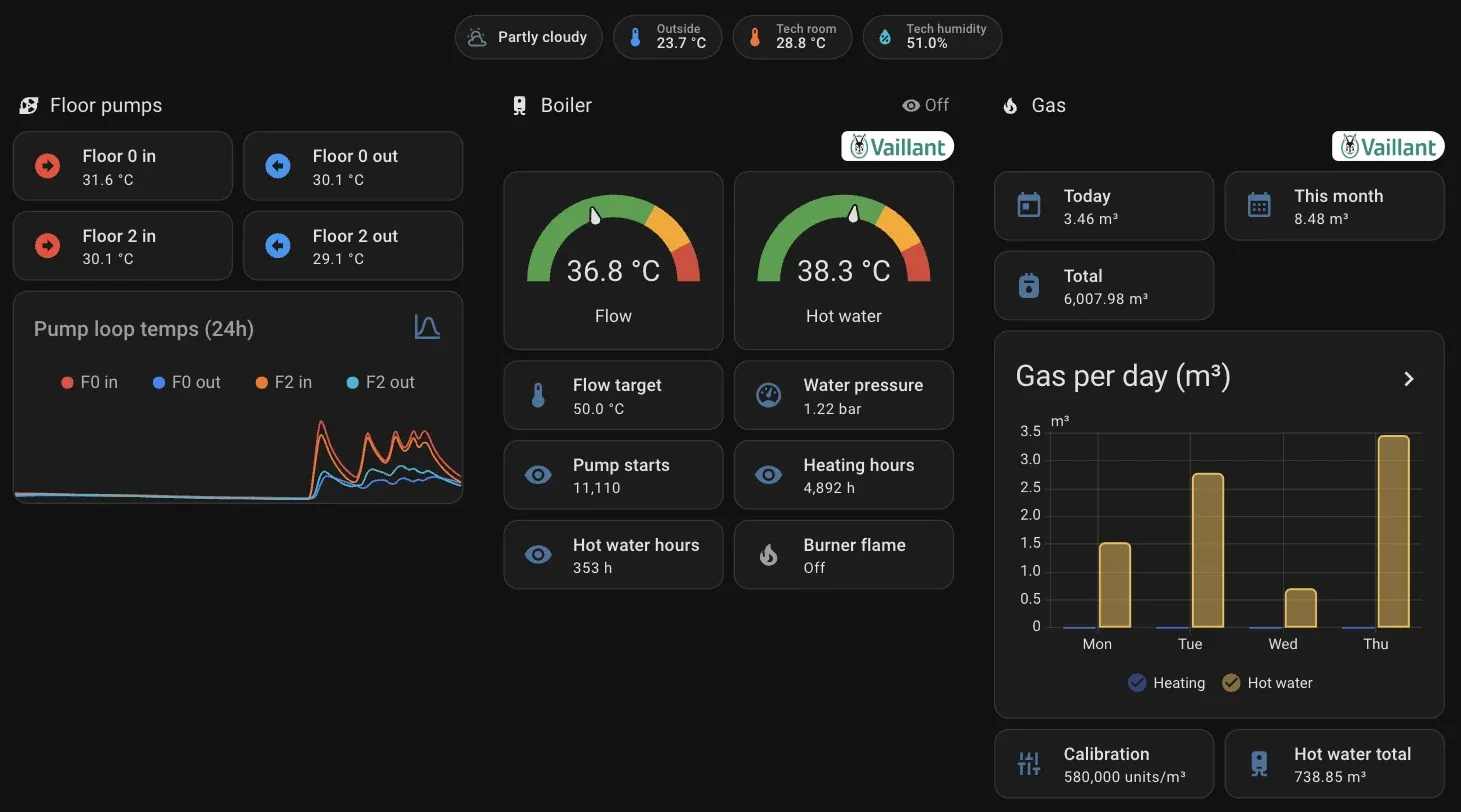Click the Hot water temperature gauge
The image size is (1461, 812).
(843, 260)
